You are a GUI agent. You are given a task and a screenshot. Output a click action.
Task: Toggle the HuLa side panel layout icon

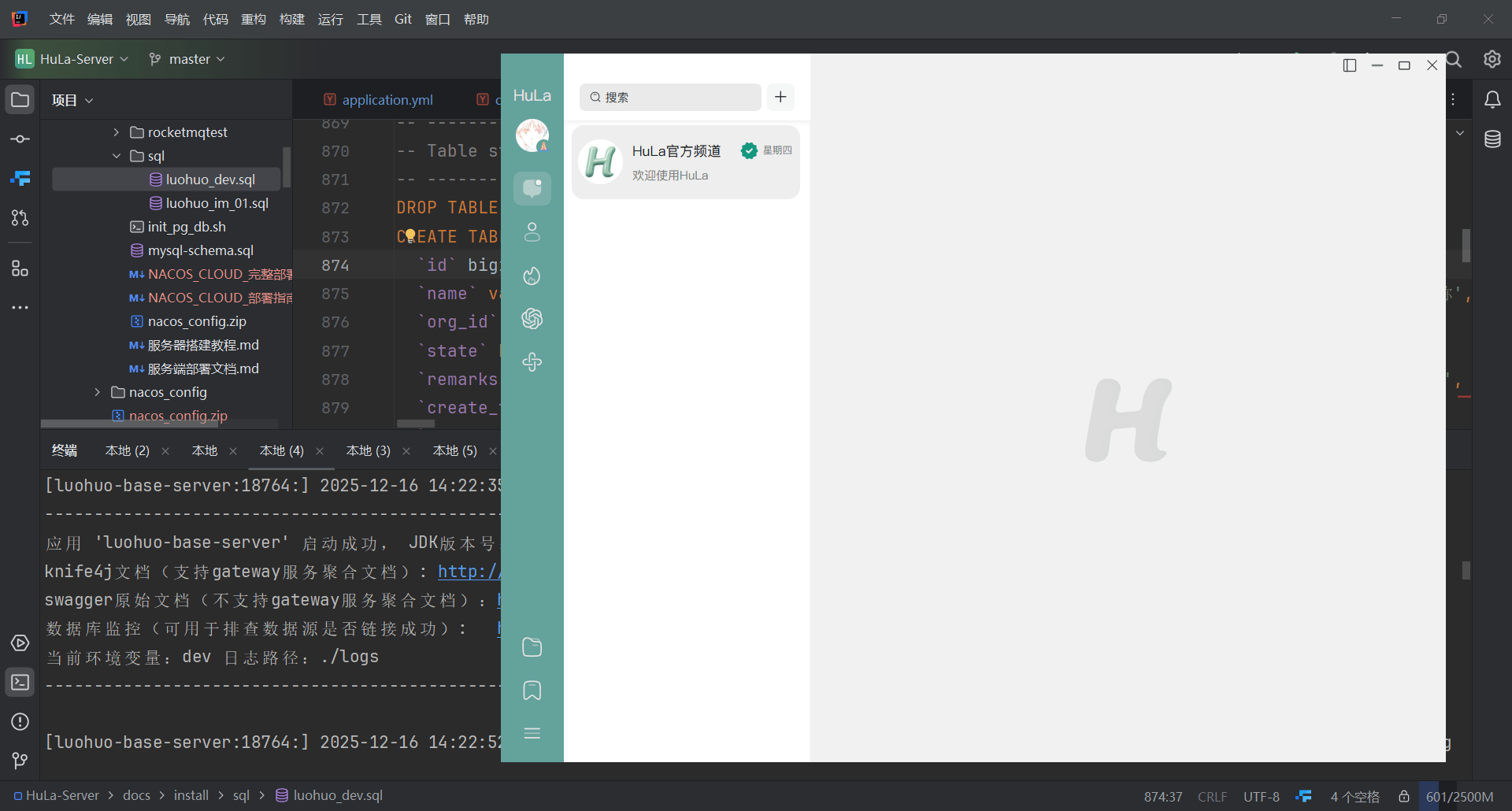[1350, 65]
